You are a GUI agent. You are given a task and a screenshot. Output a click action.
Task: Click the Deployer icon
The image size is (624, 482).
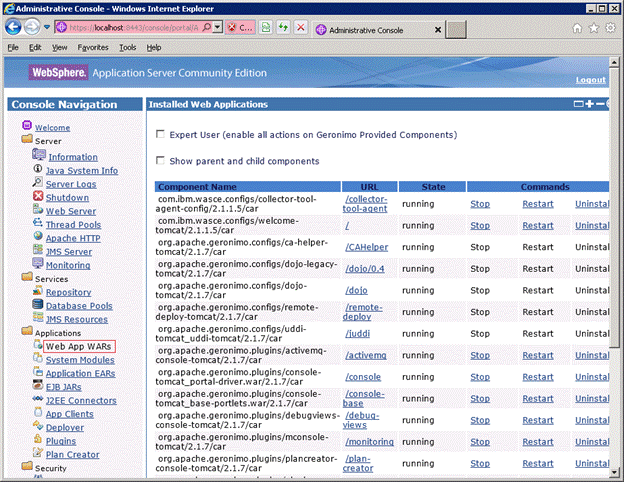click(x=38, y=425)
